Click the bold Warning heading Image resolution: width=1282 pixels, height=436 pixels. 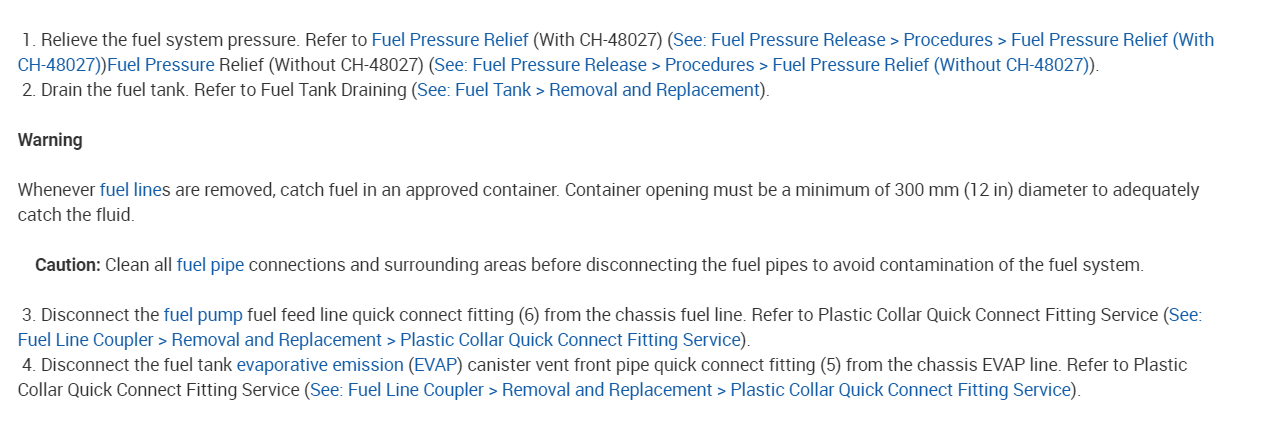tap(50, 140)
